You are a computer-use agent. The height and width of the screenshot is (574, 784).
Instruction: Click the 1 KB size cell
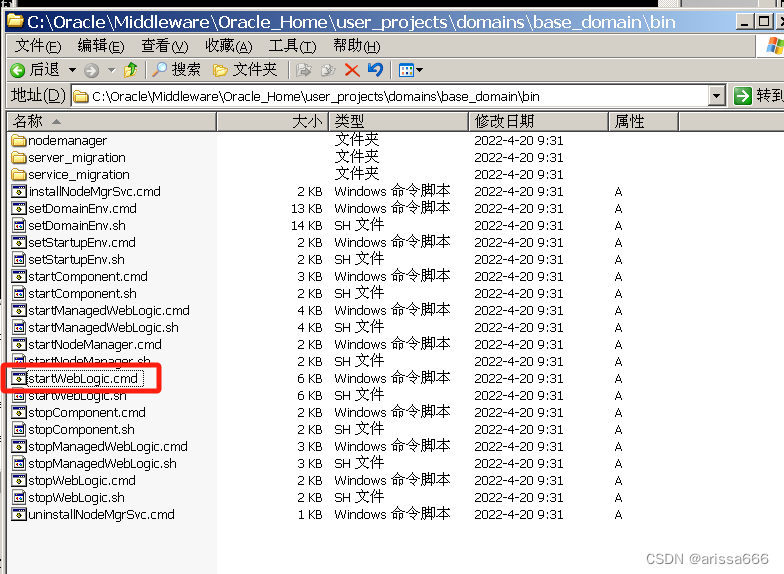(x=310, y=514)
